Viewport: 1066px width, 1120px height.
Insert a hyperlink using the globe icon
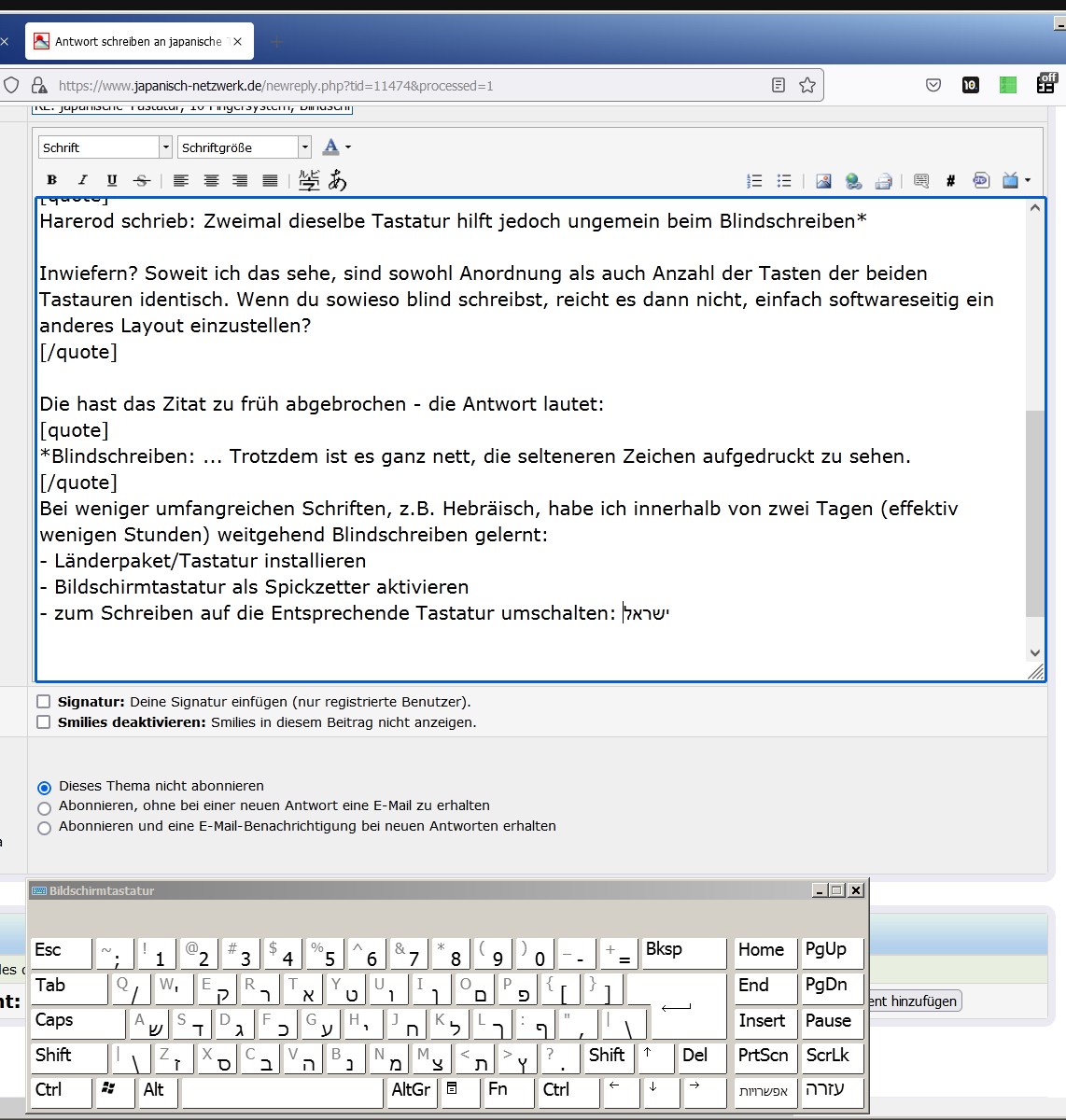click(853, 181)
